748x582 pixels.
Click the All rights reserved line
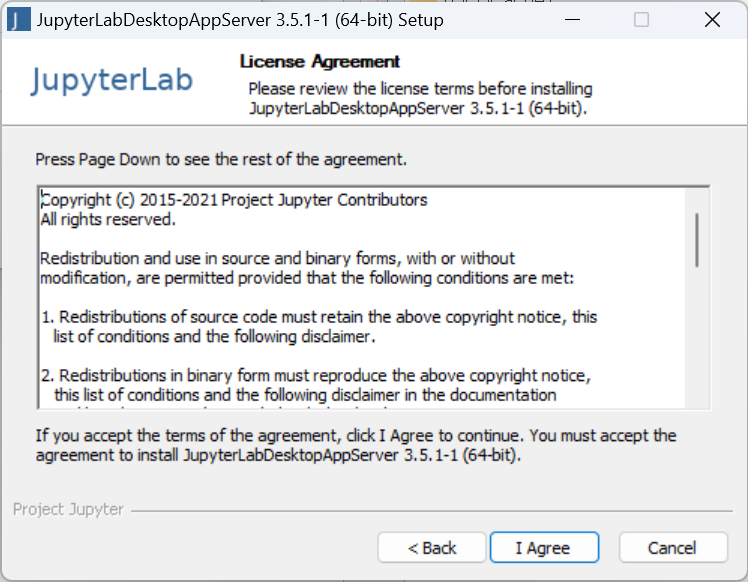[108, 219]
